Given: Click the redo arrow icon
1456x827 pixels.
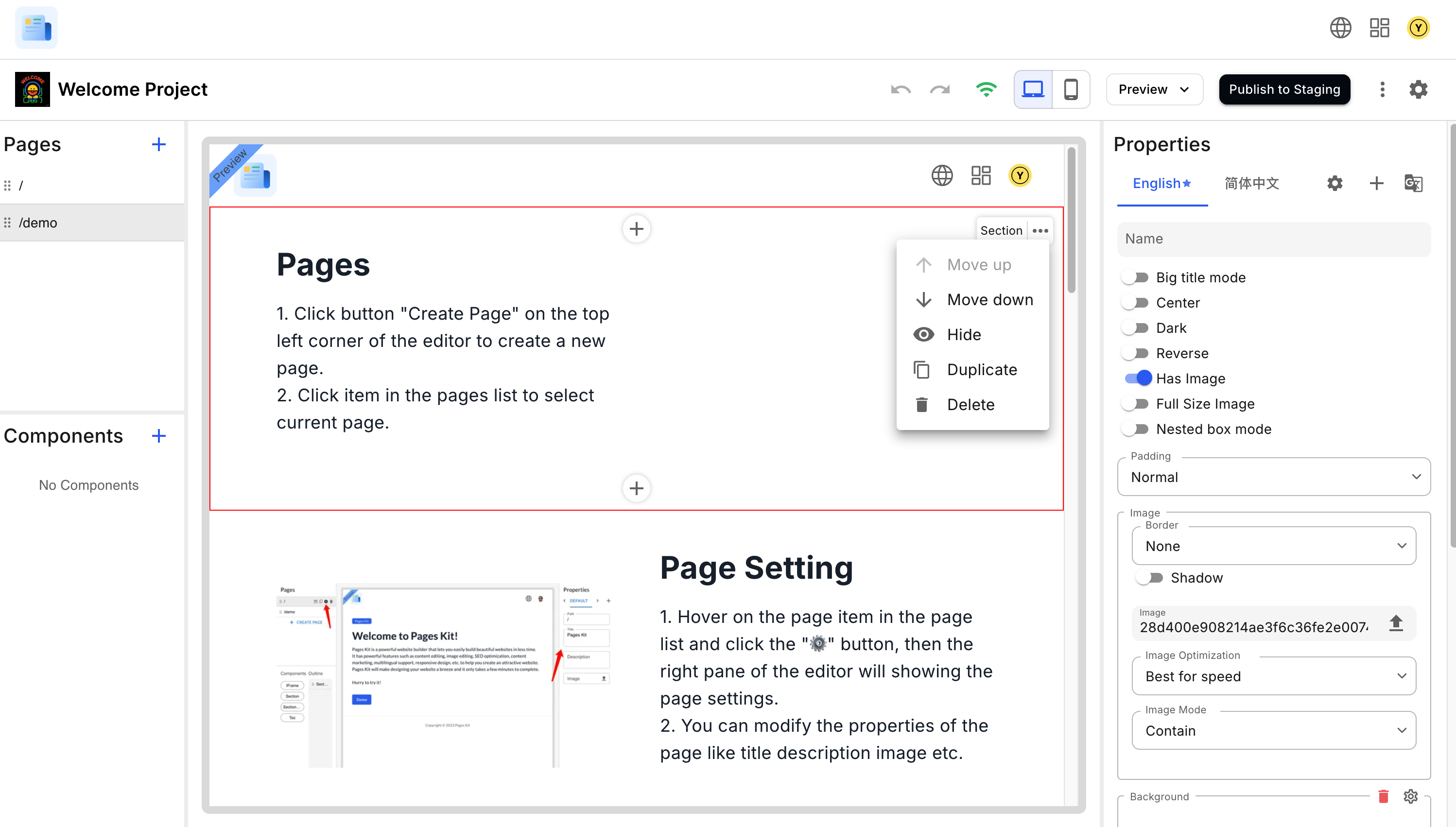Looking at the screenshot, I should [x=940, y=89].
